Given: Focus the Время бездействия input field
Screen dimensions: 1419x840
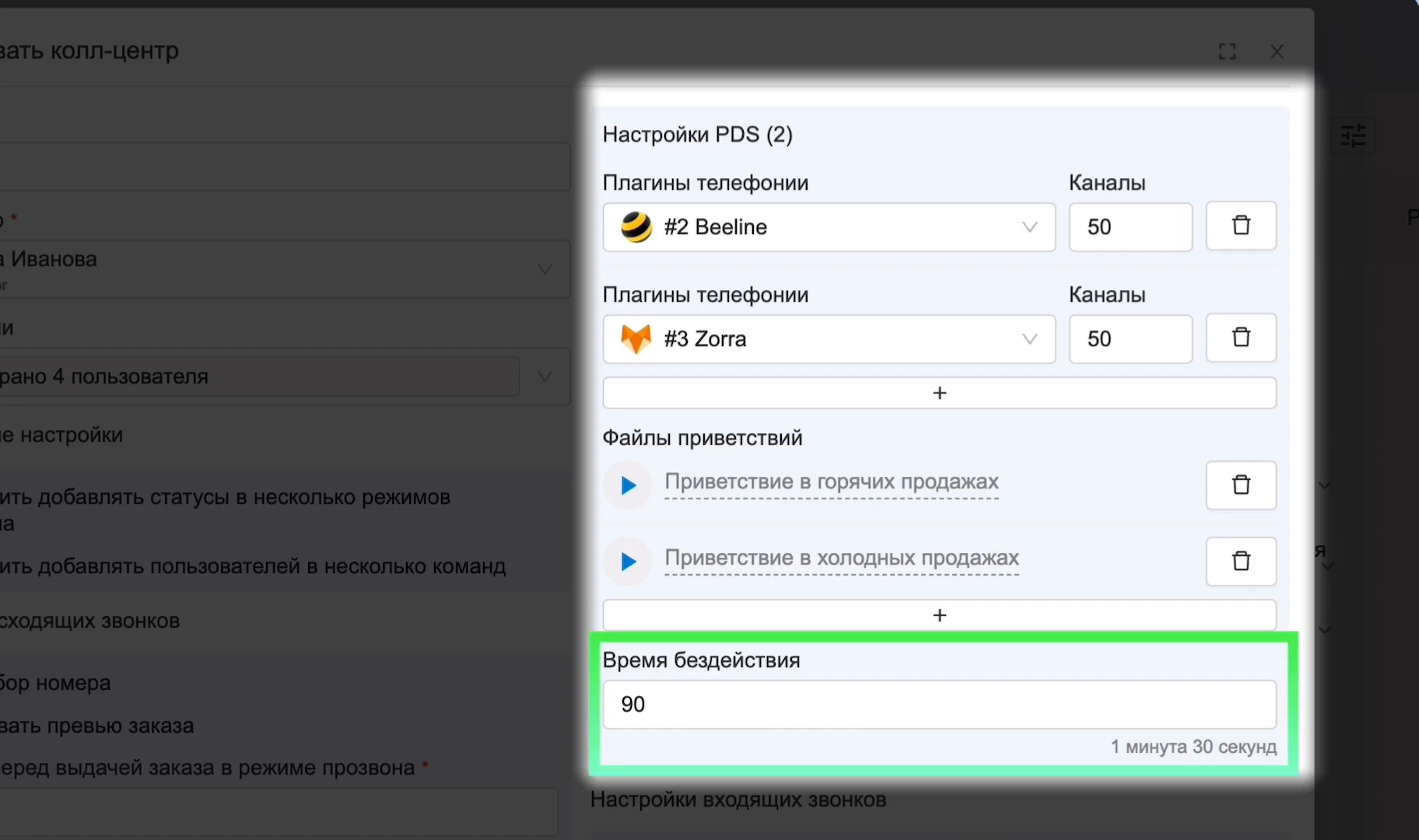Looking at the screenshot, I should (x=939, y=705).
